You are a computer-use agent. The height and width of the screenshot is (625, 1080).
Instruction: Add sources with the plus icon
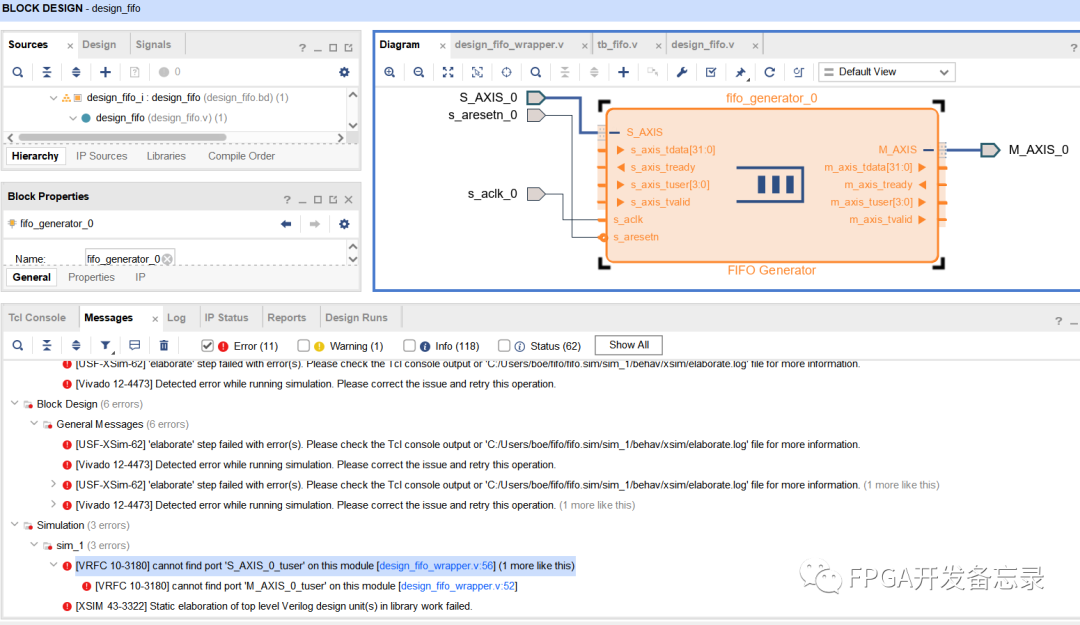105,72
